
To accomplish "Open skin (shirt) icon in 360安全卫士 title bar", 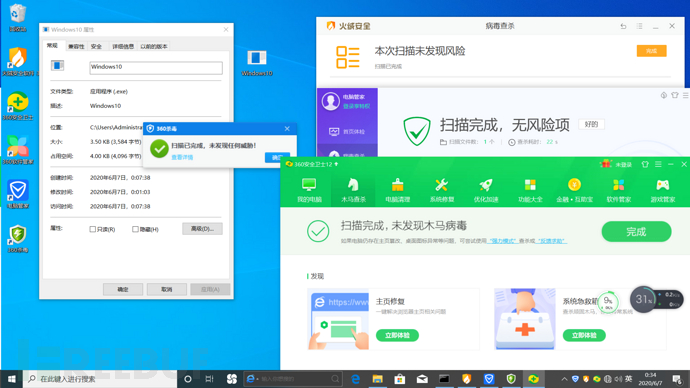I will coord(645,164).
